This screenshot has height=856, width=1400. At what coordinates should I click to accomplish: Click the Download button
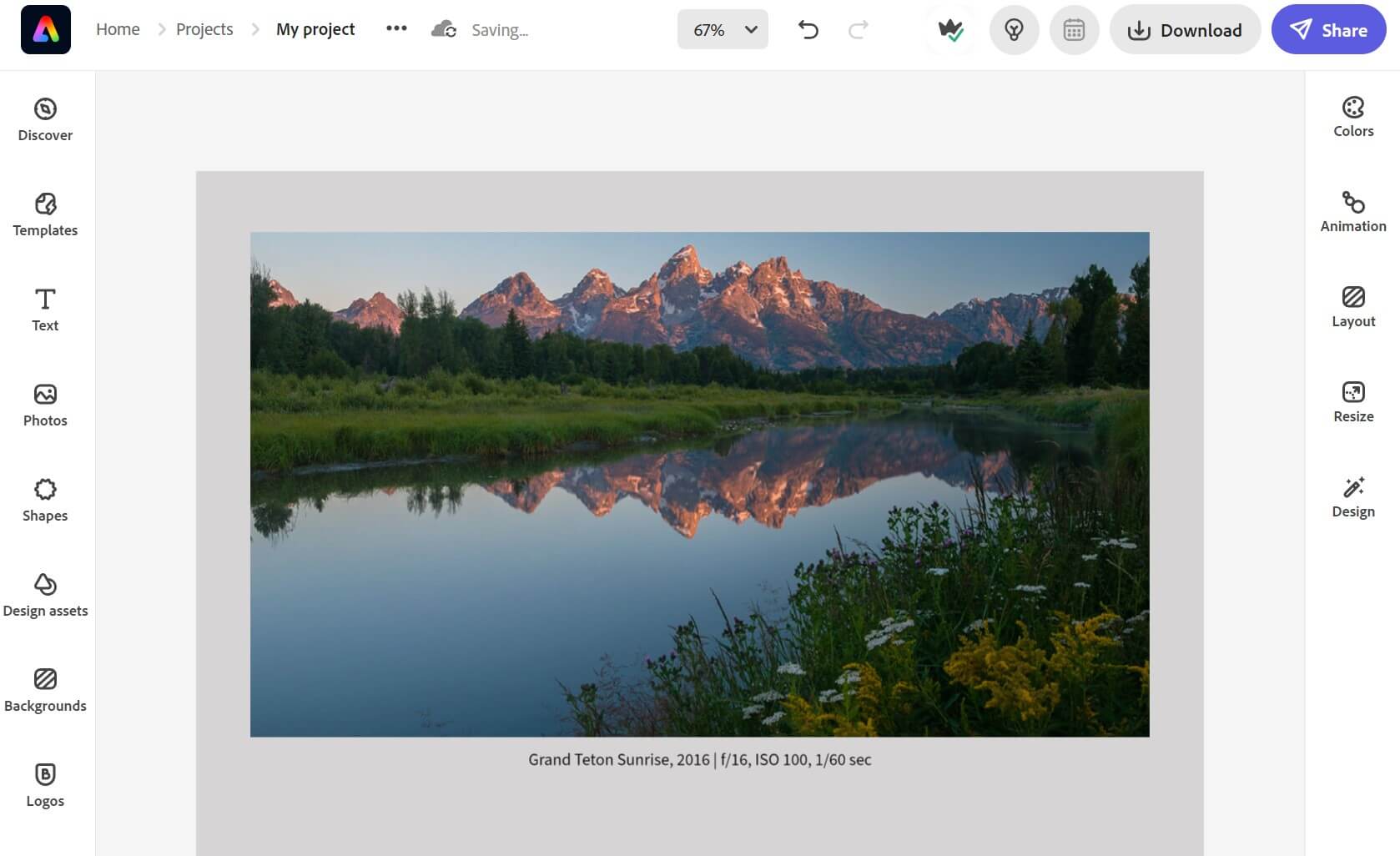[x=1184, y=30]
